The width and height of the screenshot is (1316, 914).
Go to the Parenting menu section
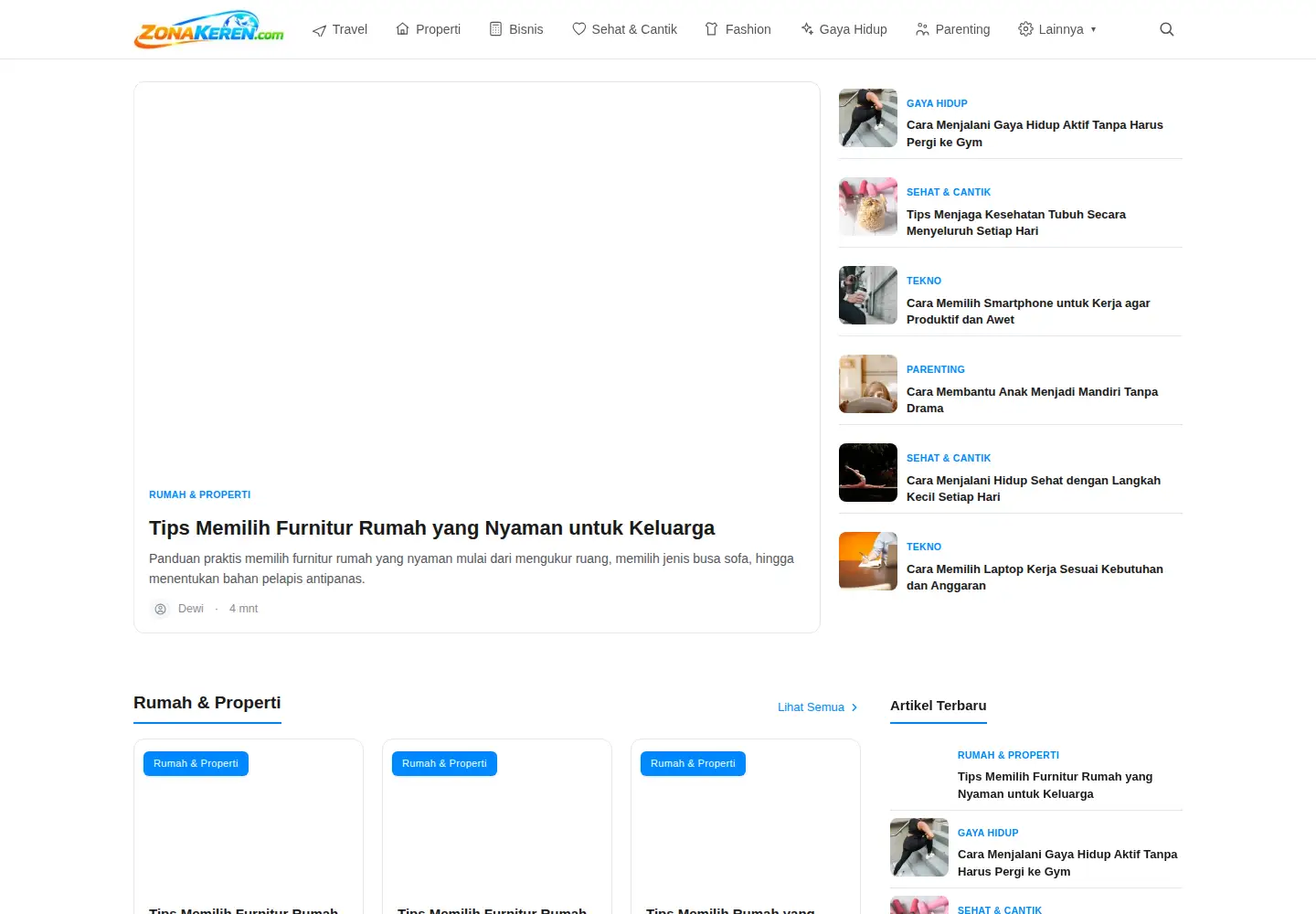pos(952,29)
